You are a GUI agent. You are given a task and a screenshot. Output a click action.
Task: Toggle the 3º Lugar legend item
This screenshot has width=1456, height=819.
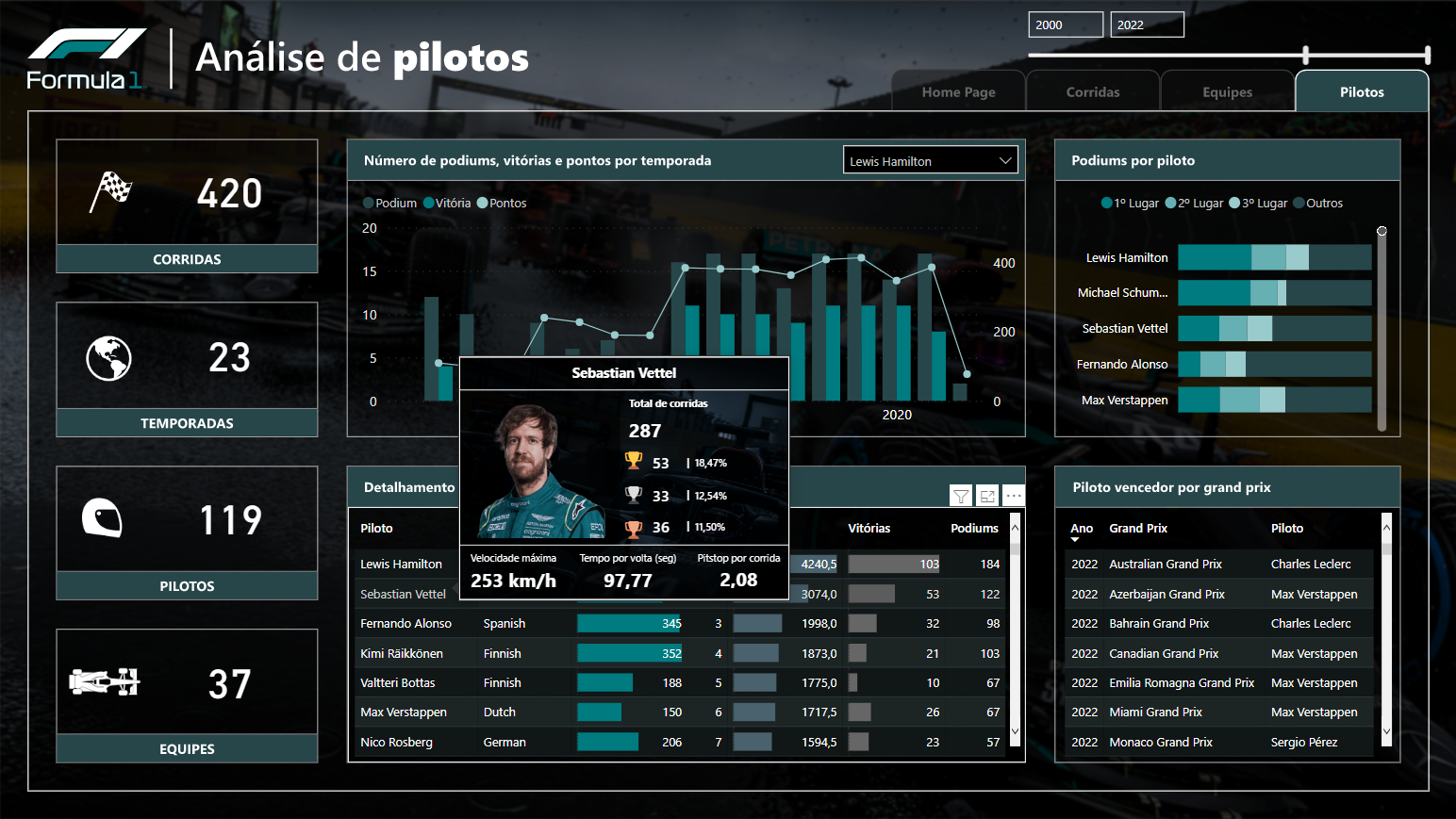pos(1258,203)
